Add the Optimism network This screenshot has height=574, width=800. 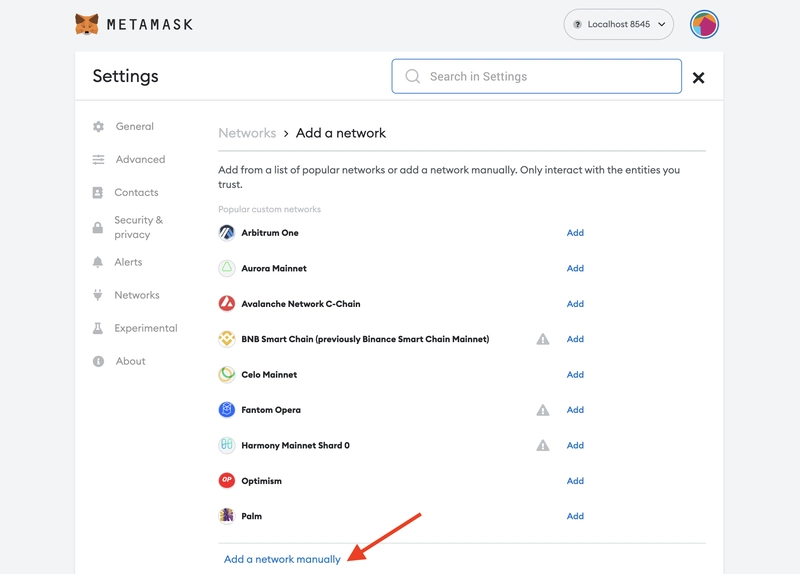tap(575, 481)
